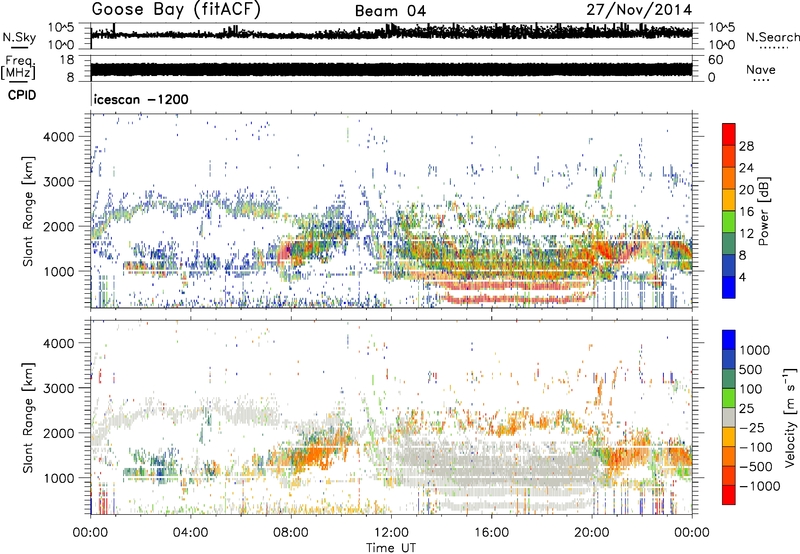Click the 'Nave' legend label

[x=761, y=69]
